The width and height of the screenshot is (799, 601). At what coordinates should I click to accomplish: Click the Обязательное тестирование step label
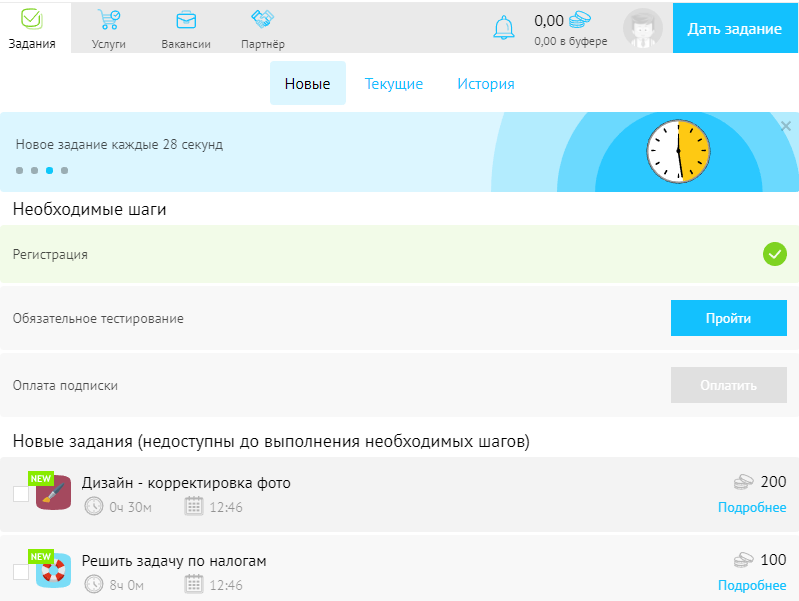(98, 319)
